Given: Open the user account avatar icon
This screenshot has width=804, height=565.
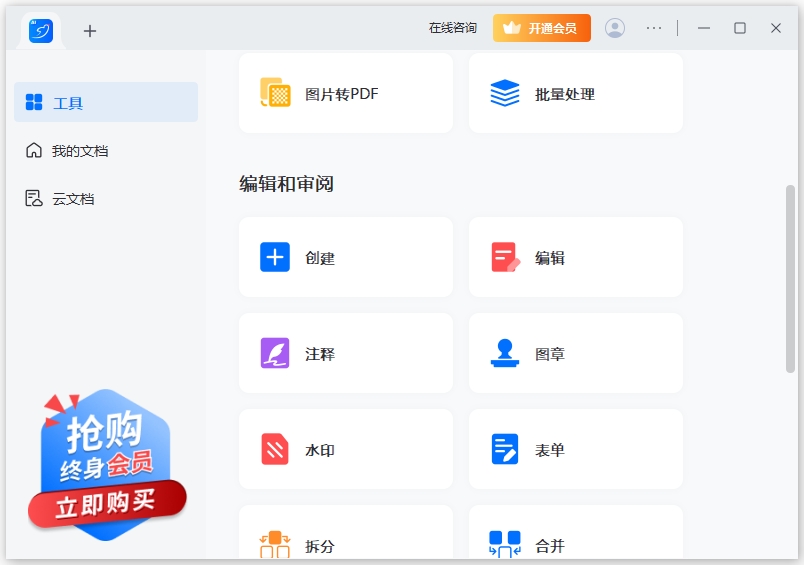Looking at the screenshot, I should coord(614,28).
